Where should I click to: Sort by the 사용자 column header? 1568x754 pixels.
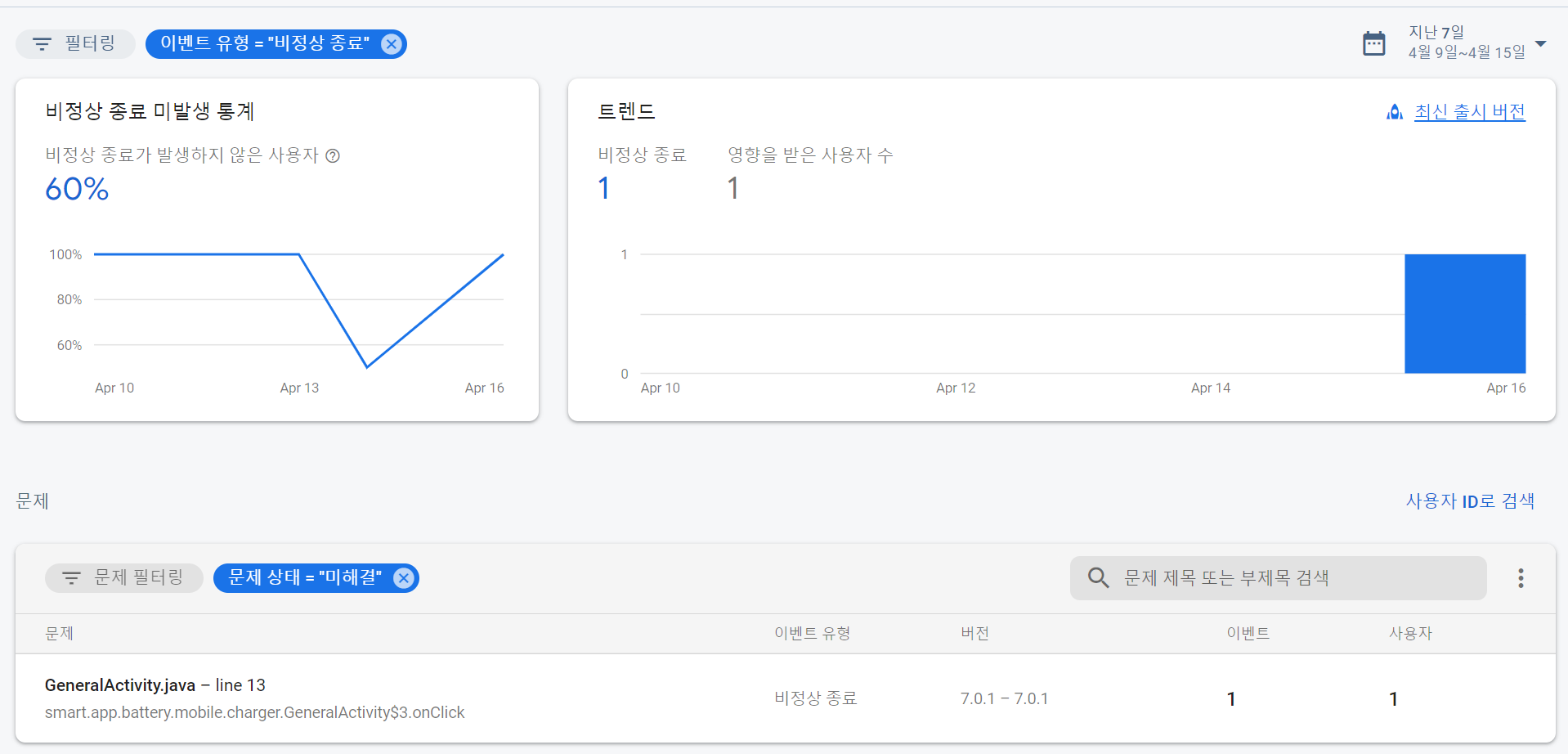tap(1410, 634)
